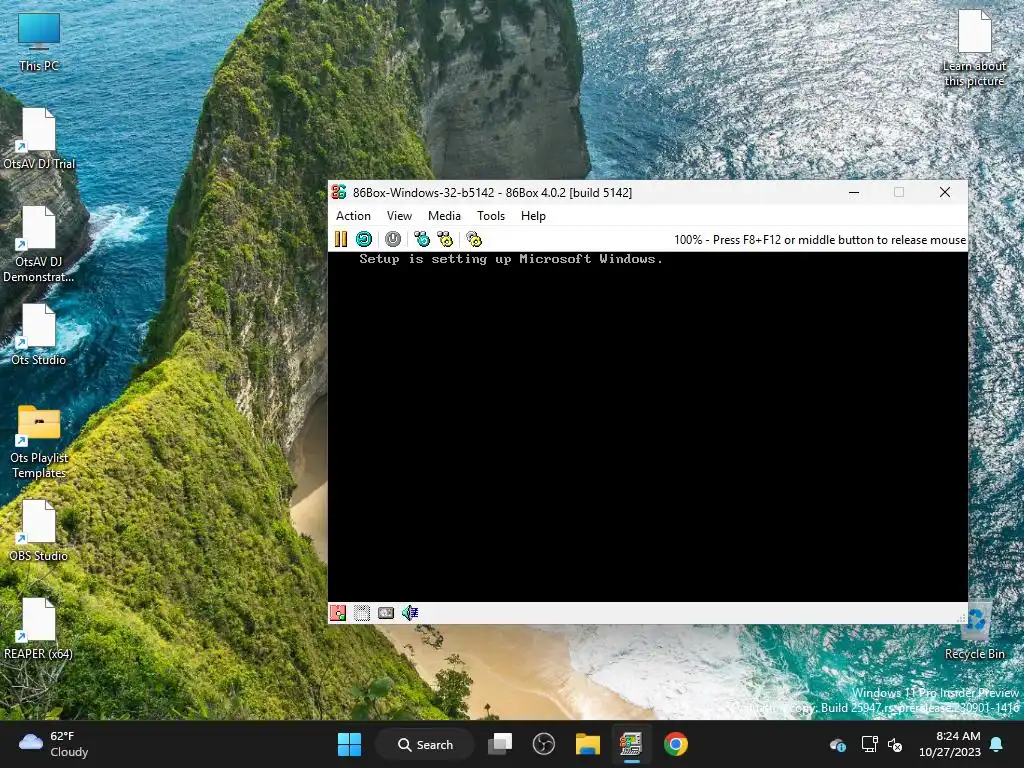Select the Ots Studio shortcut
Screen dimensions: 1024x768
coord(39,334)
